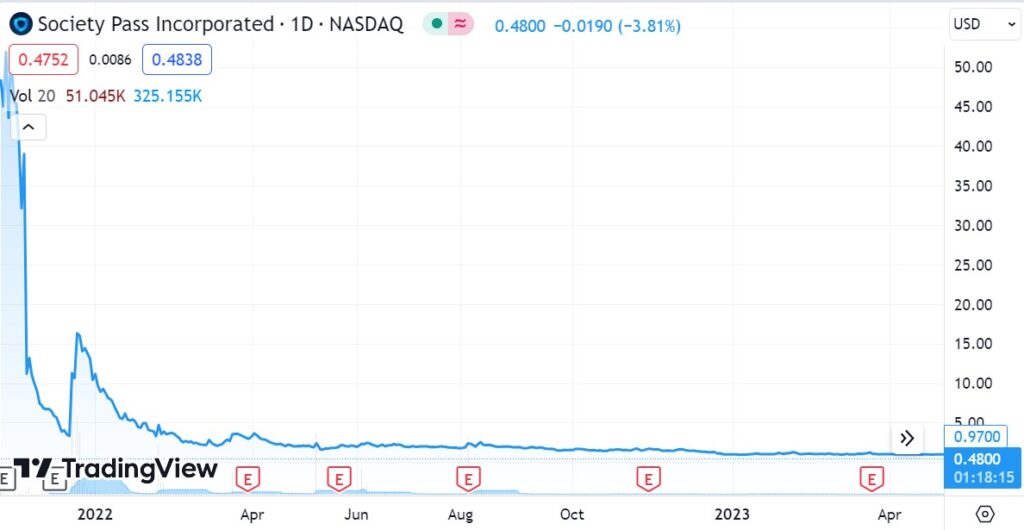Click the scroll to most recent bar arrows
Image resolution: width=1024 pixels, height=530 pixels.
point(907,438)
